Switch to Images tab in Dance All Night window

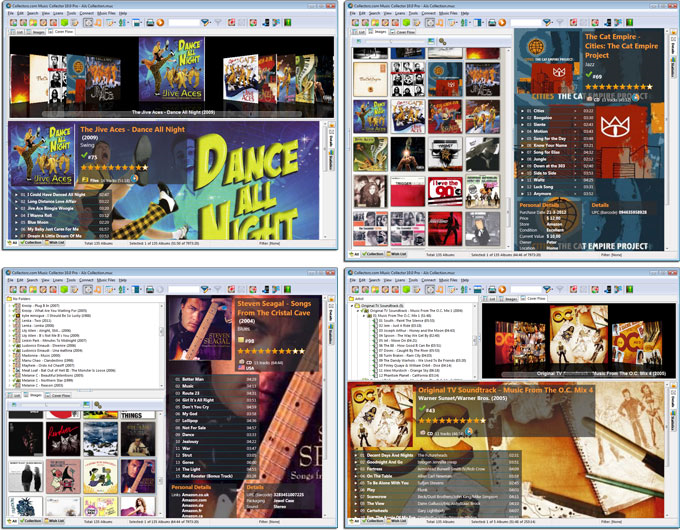click(x=36, y=32)
